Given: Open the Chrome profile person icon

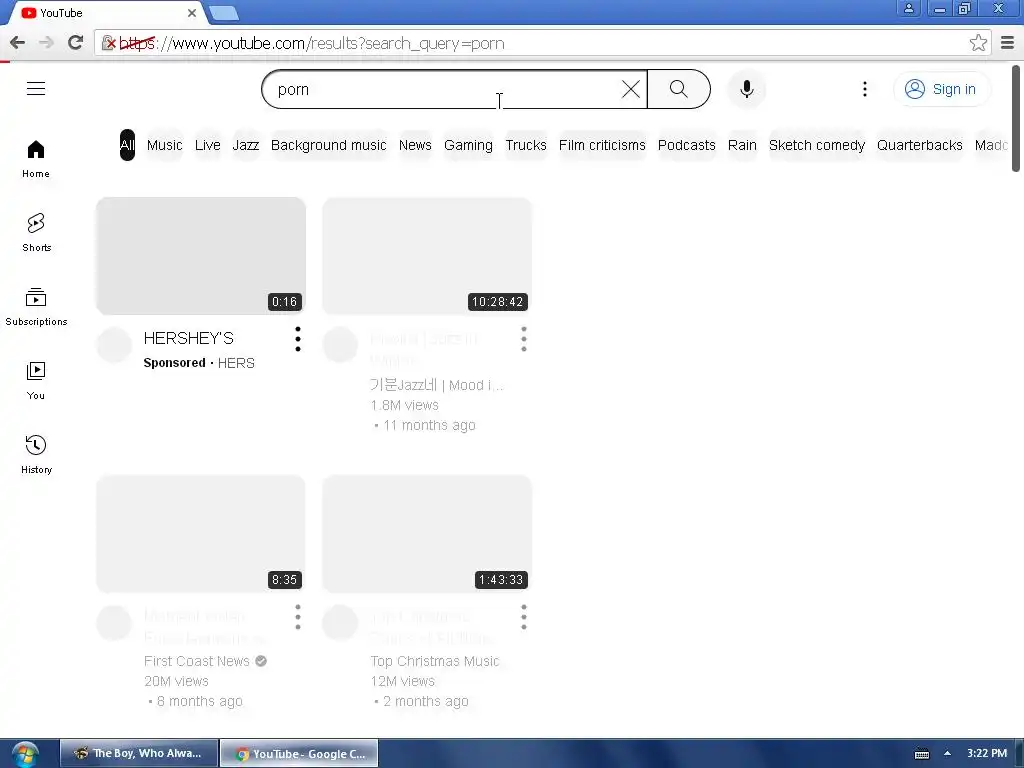Looking at the screenshot, I should [x=908, y=8].
